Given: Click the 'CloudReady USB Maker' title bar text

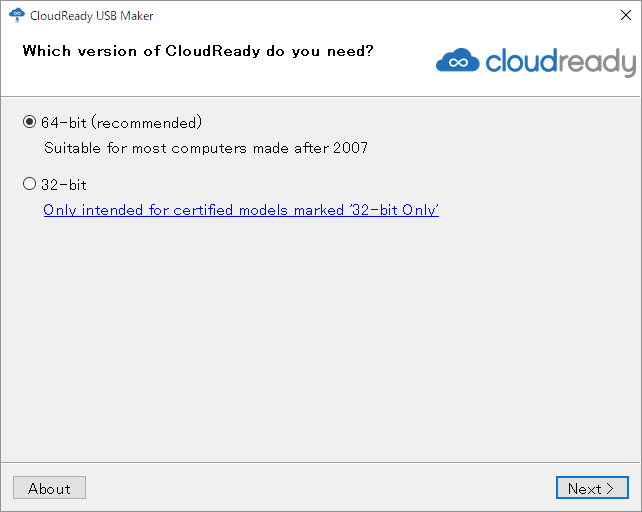Looking at the screenshot, I should tap(91, 16).
